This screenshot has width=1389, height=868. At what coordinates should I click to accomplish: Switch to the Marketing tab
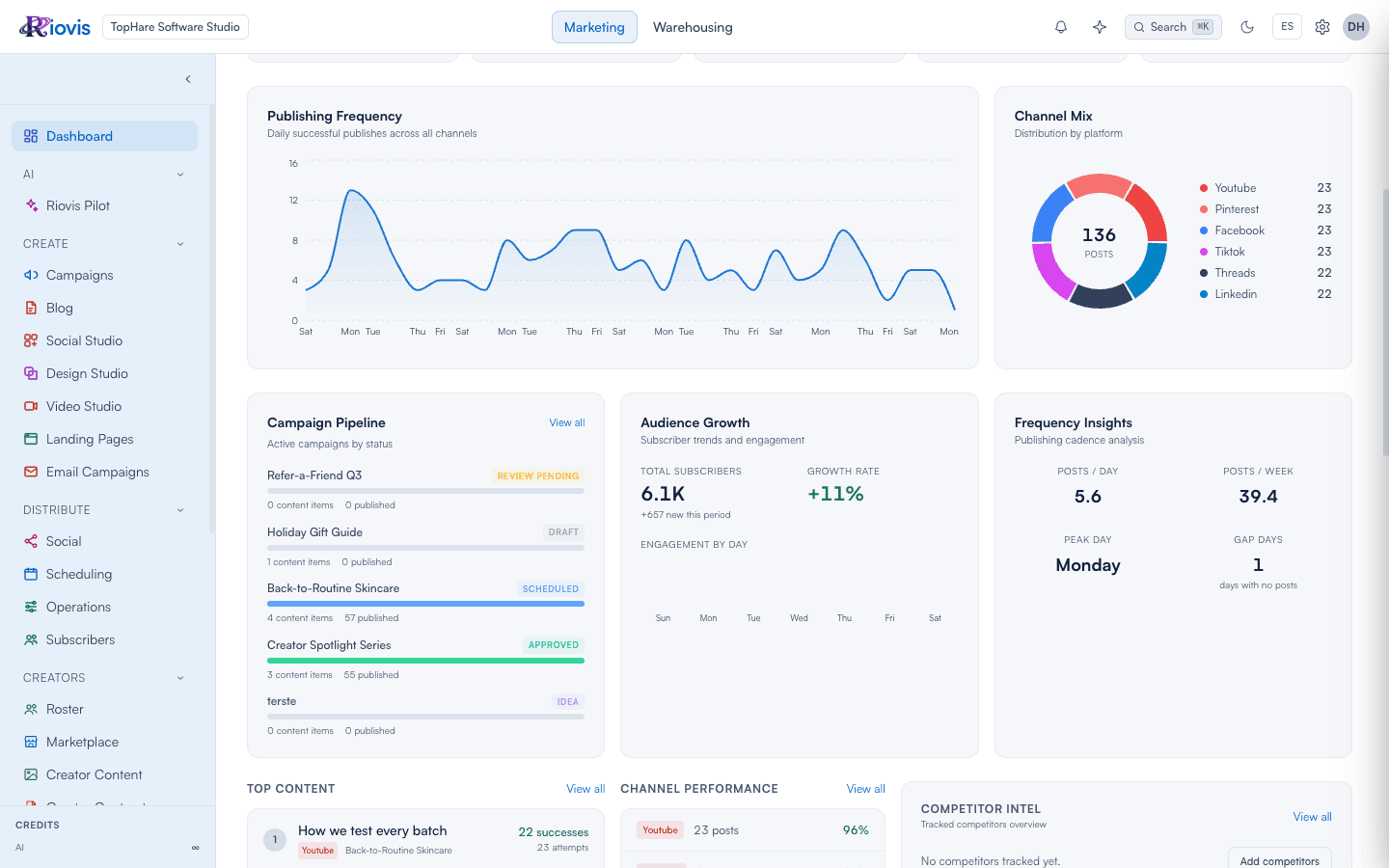click(x=594, y=27)
